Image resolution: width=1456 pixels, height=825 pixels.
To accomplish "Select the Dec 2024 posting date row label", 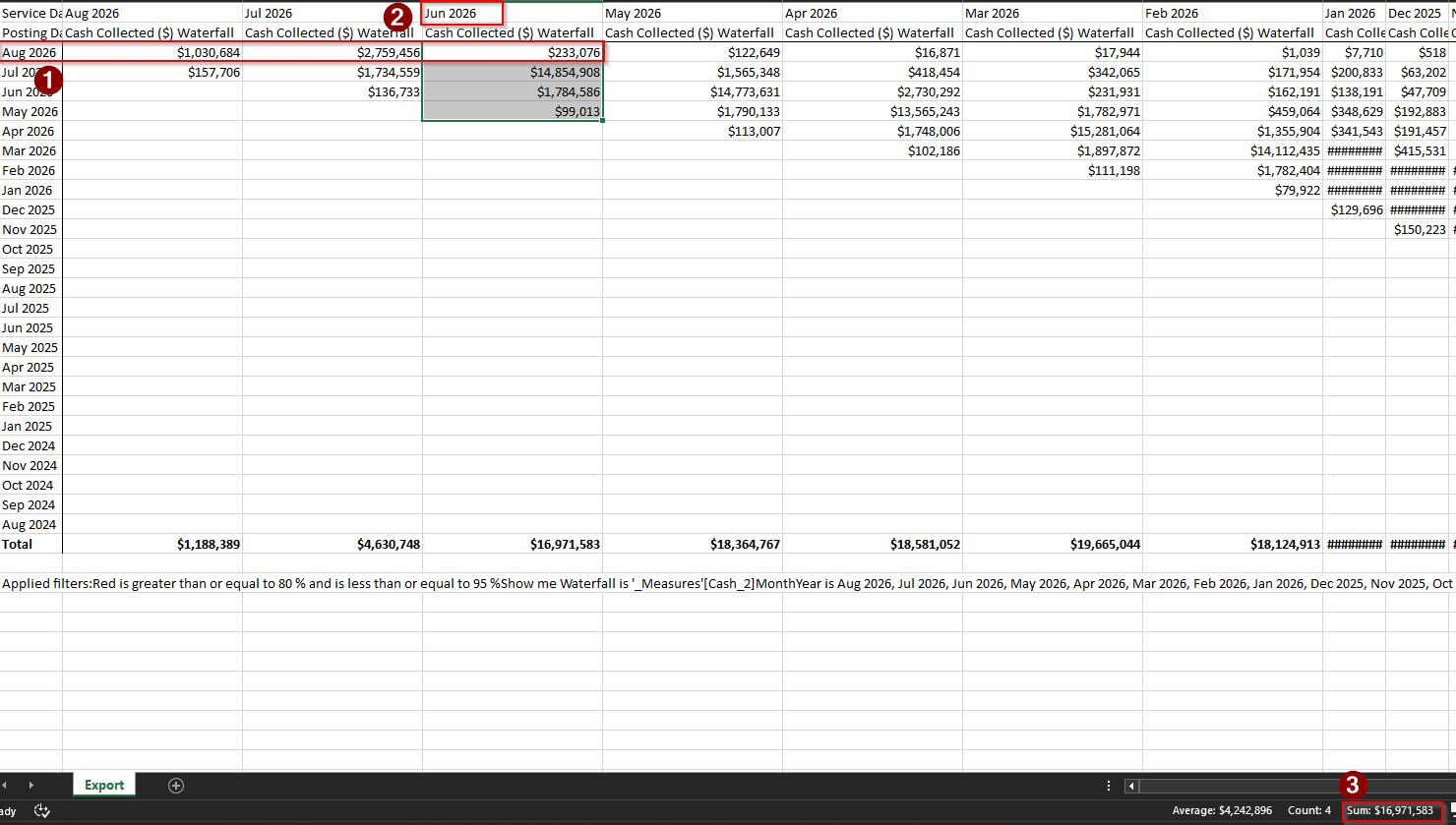I will (x=31, y=445).
